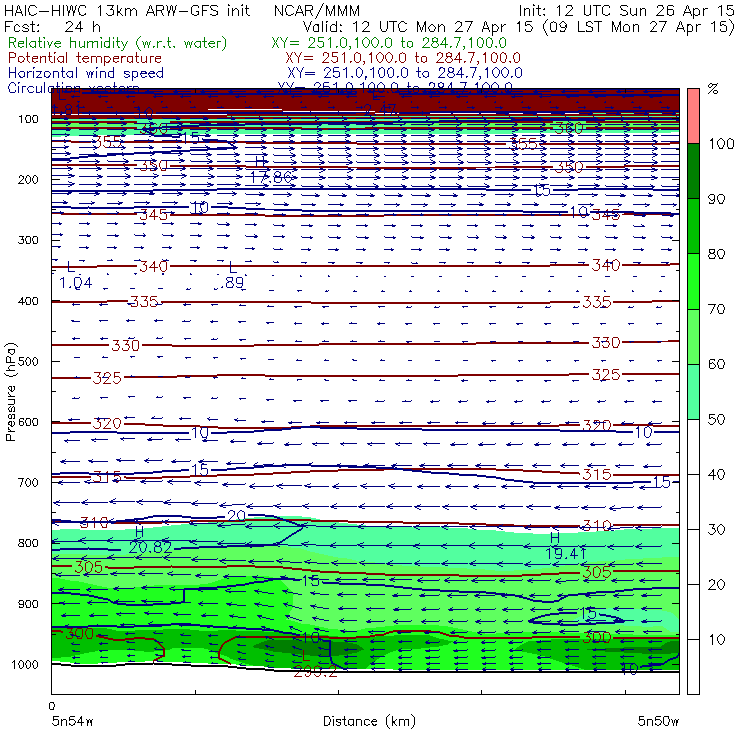Click the green 'Relative humidity (w.r.t. water)' legend
This screenshot has height=740, width=740.
tap(118, 43)
